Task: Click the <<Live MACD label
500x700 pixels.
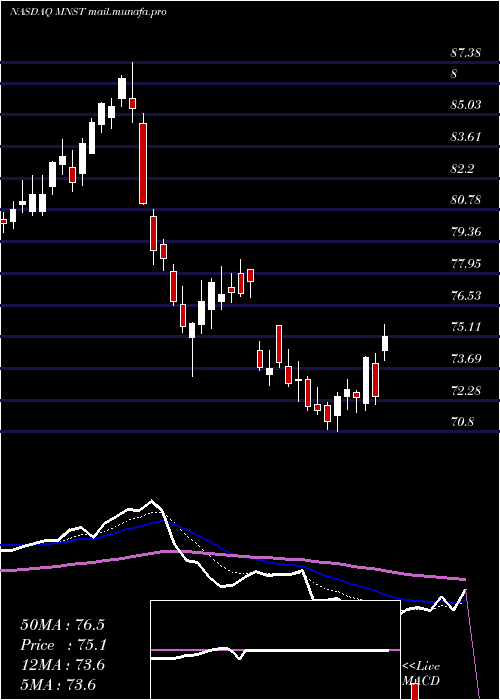Action: click(421, 674)
